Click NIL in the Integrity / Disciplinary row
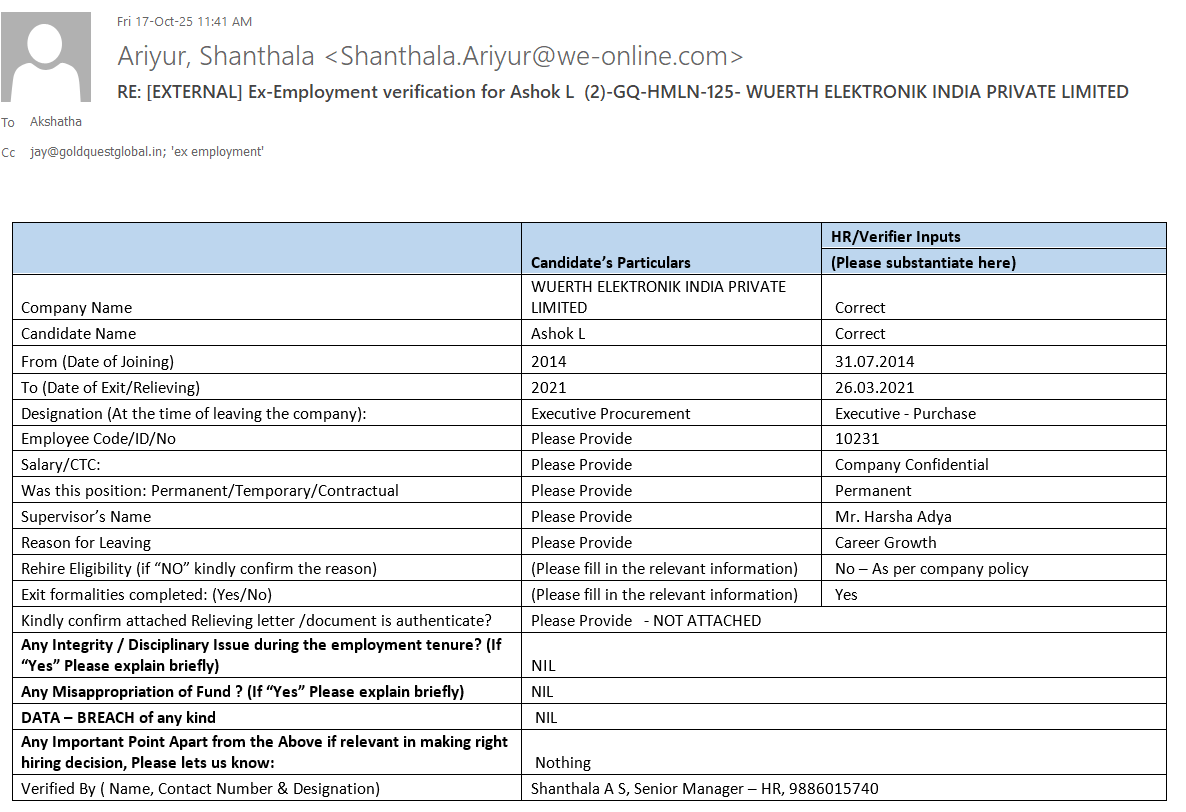 [x=543, y=665]
